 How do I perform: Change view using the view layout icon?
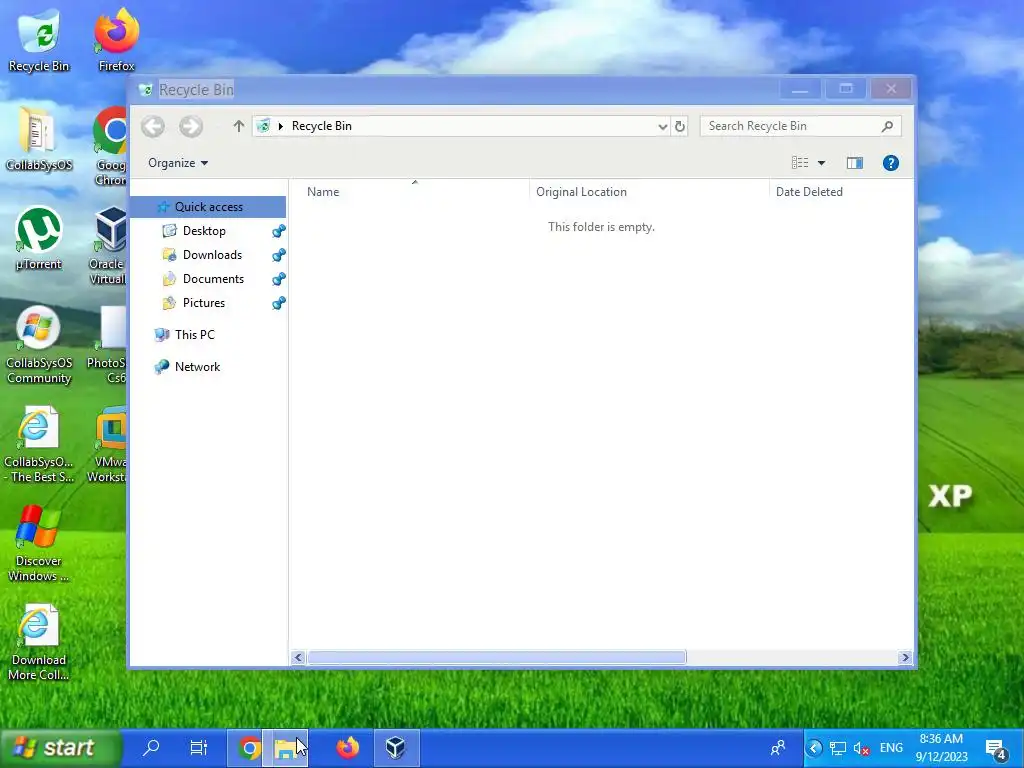(800, 163)
